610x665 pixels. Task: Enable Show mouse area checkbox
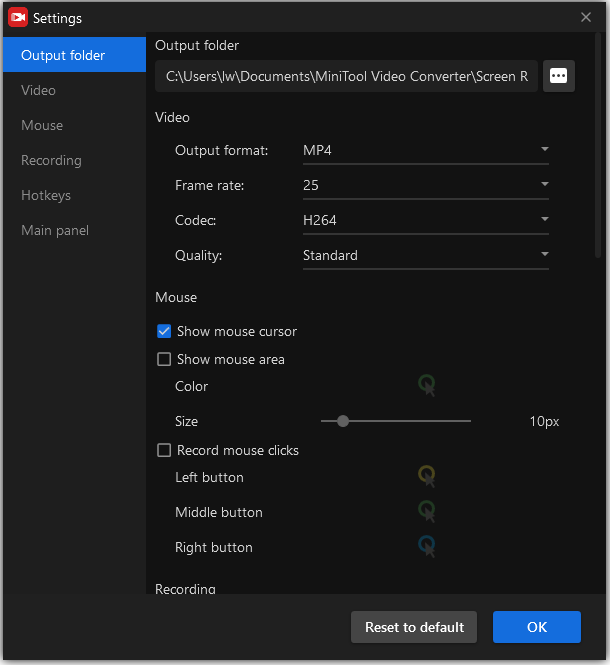(x=164, y=359)
